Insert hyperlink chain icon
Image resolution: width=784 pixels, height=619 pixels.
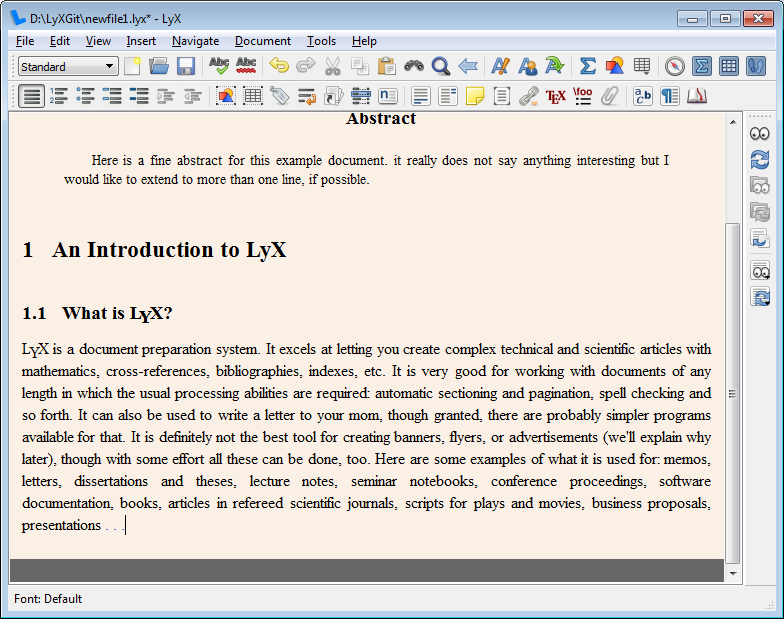click(x=528, y=96)
